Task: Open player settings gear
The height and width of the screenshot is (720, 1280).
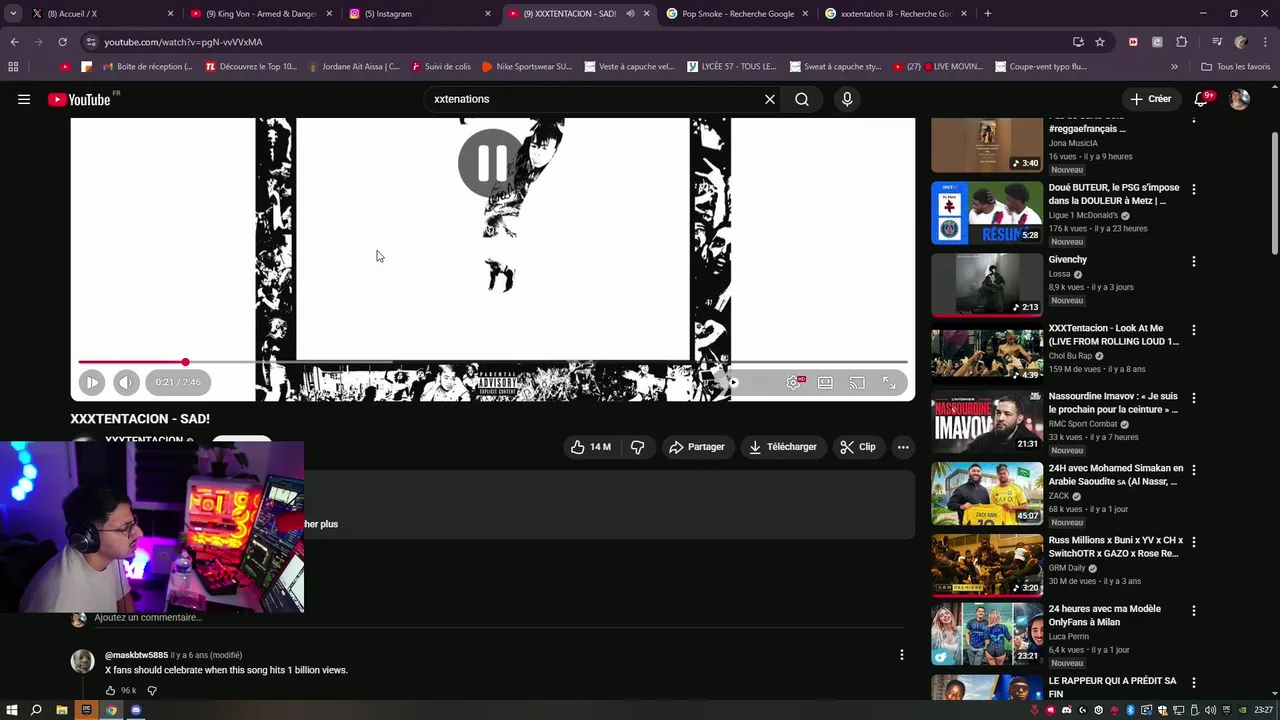Action: (793, 382)
